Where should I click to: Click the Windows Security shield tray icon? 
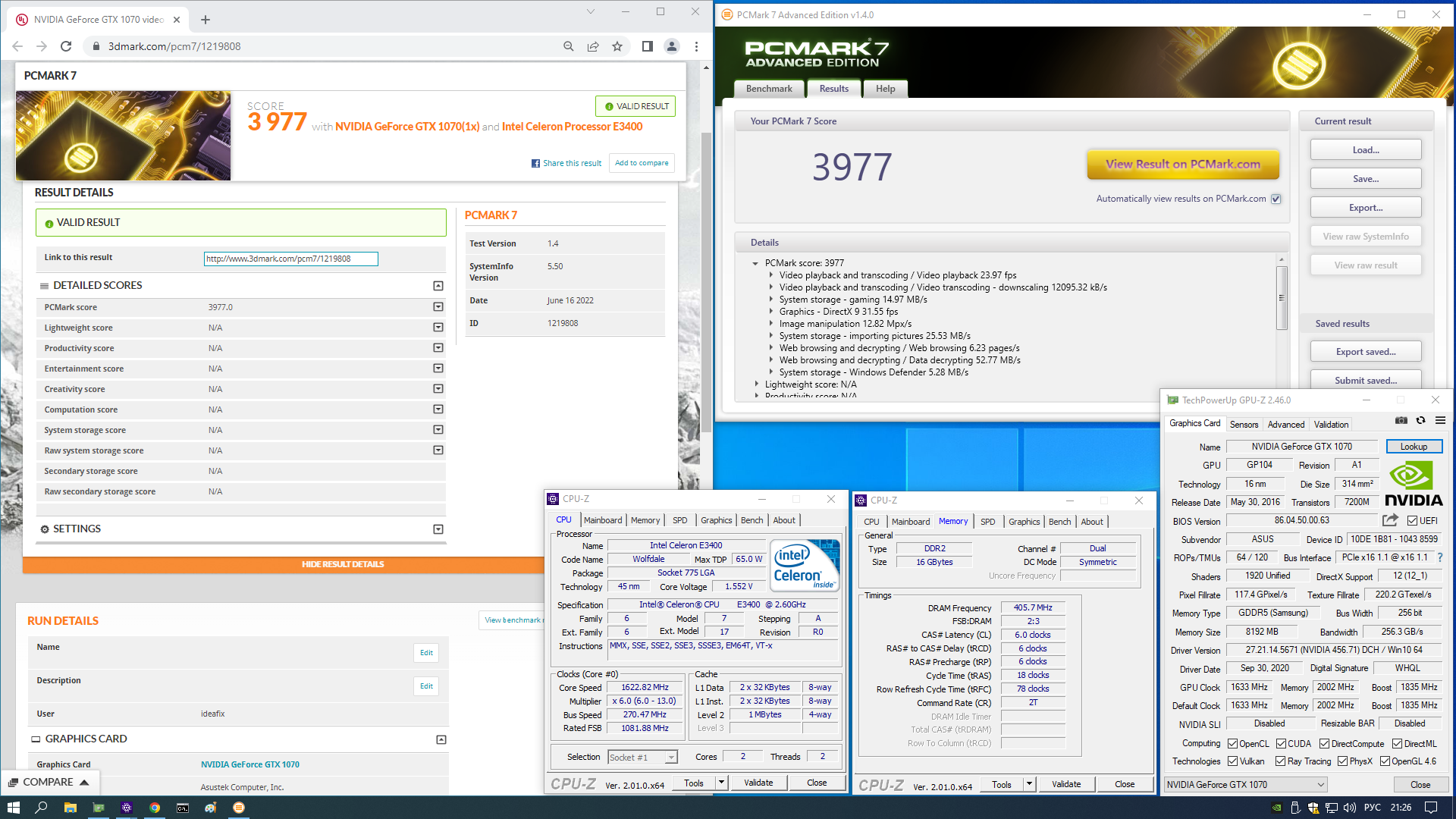coord(1313,808)
